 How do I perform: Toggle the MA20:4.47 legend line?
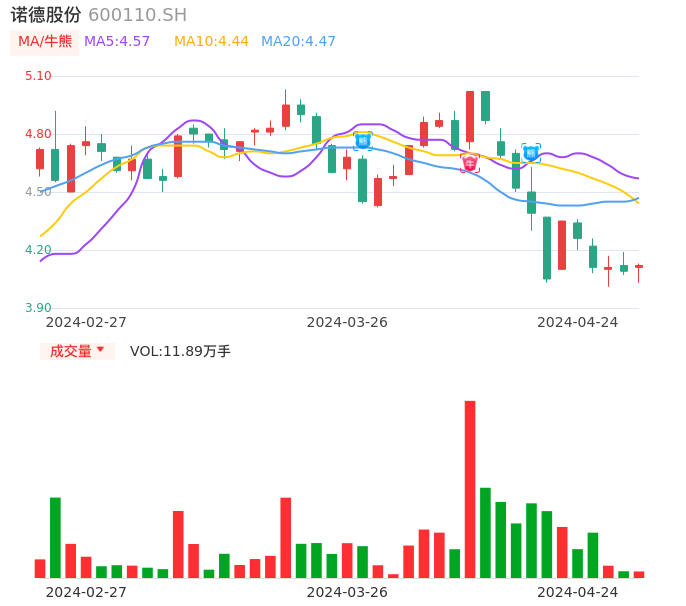[x=298, y=42]
